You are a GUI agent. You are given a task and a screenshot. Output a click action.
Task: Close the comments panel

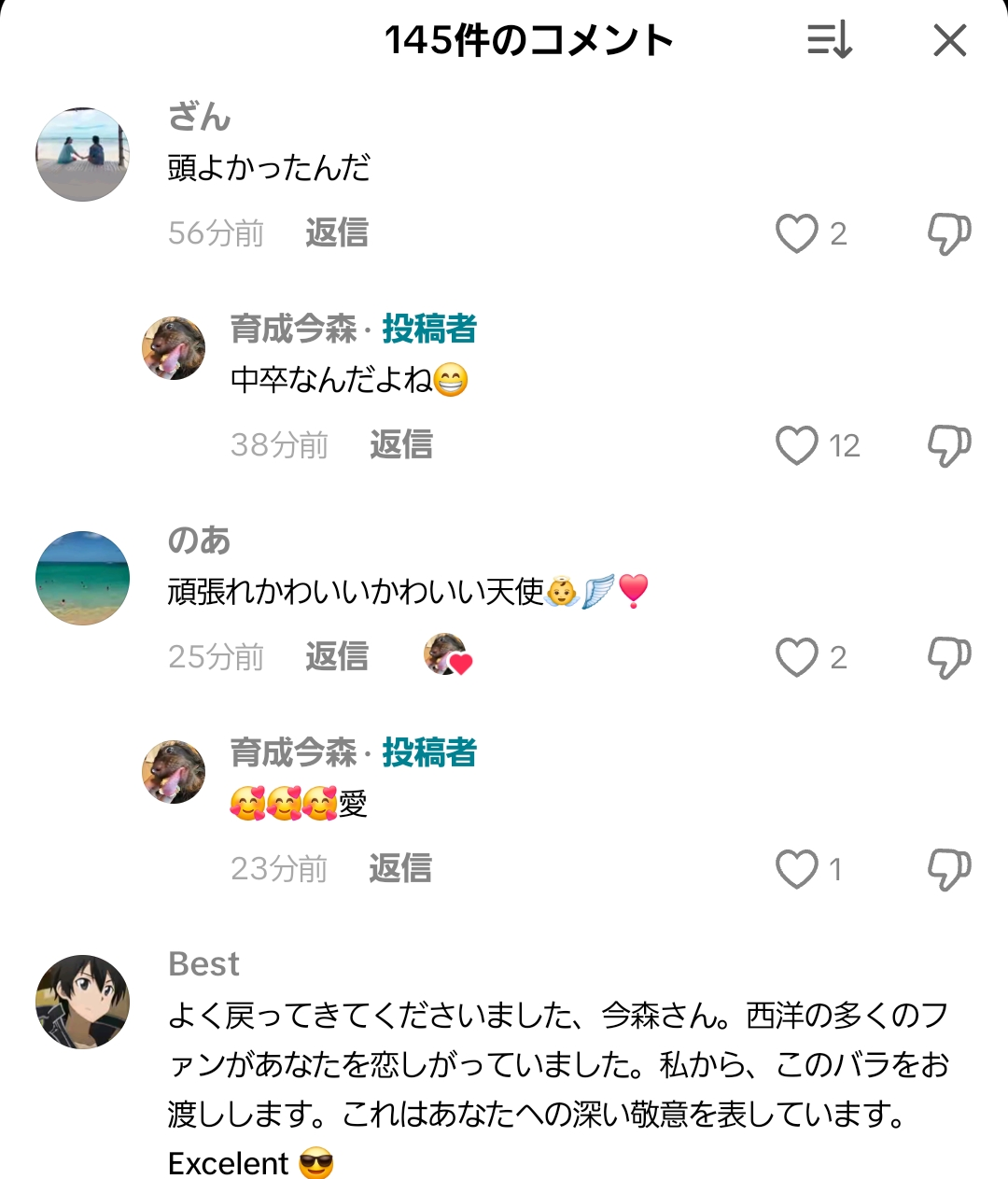tap(949, 41)
